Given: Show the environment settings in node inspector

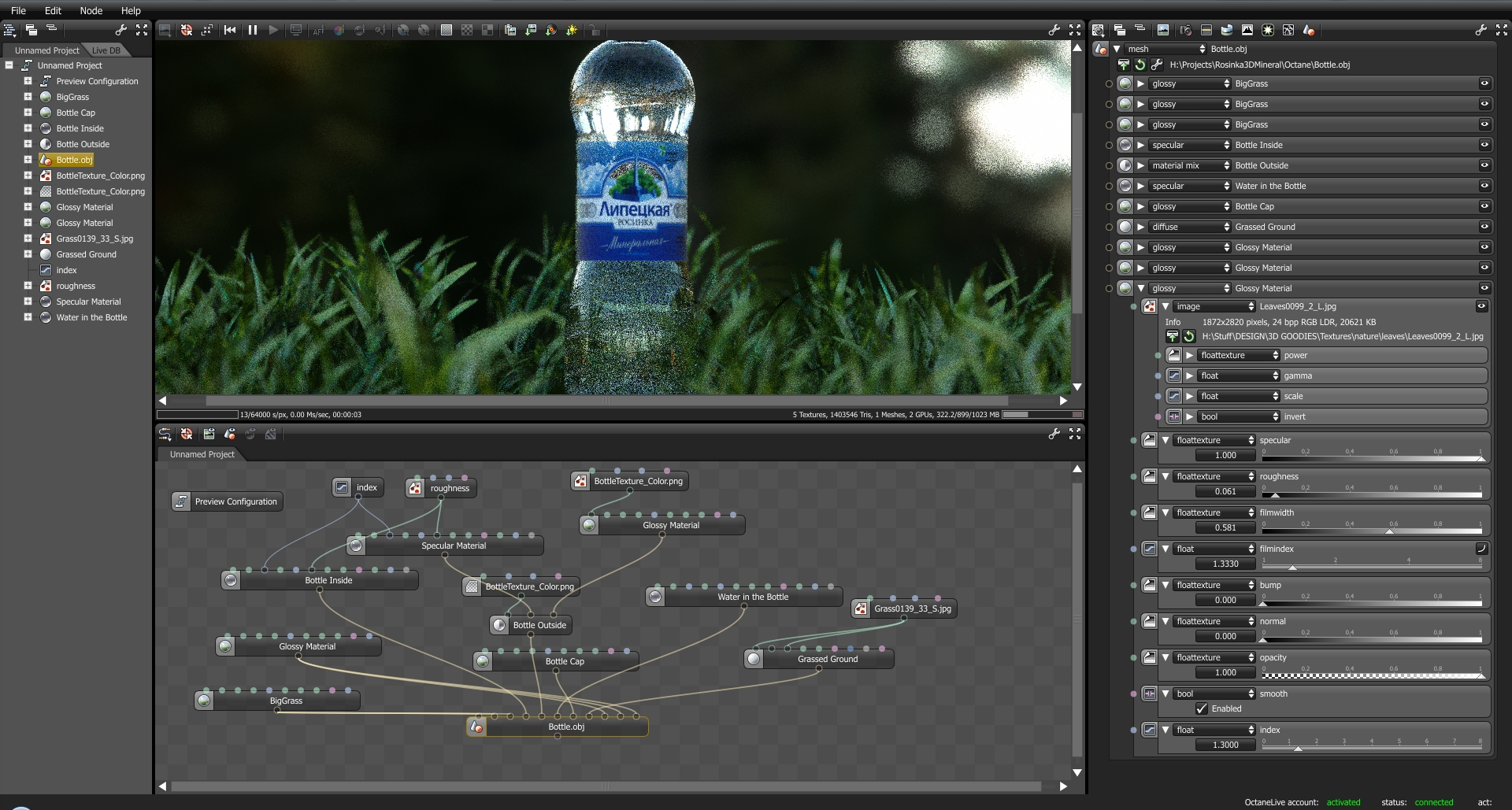Looking at the screenshot, I should (1226, 30).
